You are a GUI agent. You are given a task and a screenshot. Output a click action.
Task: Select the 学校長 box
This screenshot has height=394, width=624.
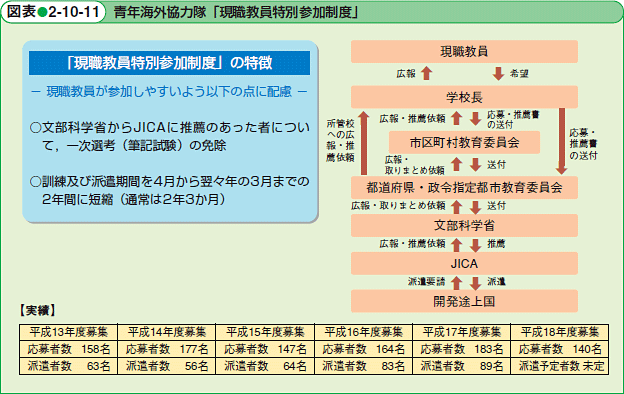[464, 97]
